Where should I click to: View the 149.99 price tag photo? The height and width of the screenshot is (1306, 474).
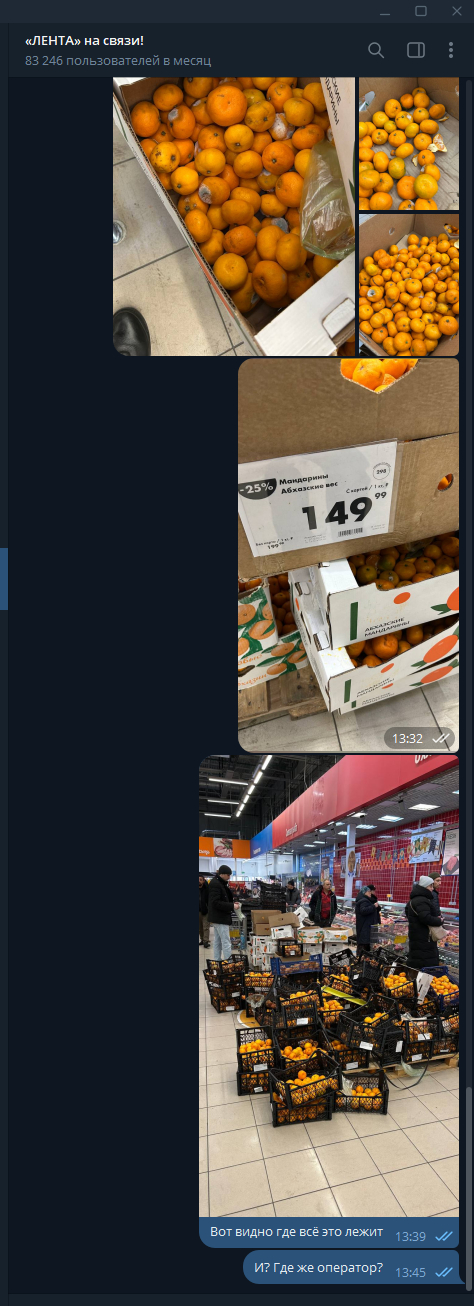pyautogui.click(x=348, y=555)
